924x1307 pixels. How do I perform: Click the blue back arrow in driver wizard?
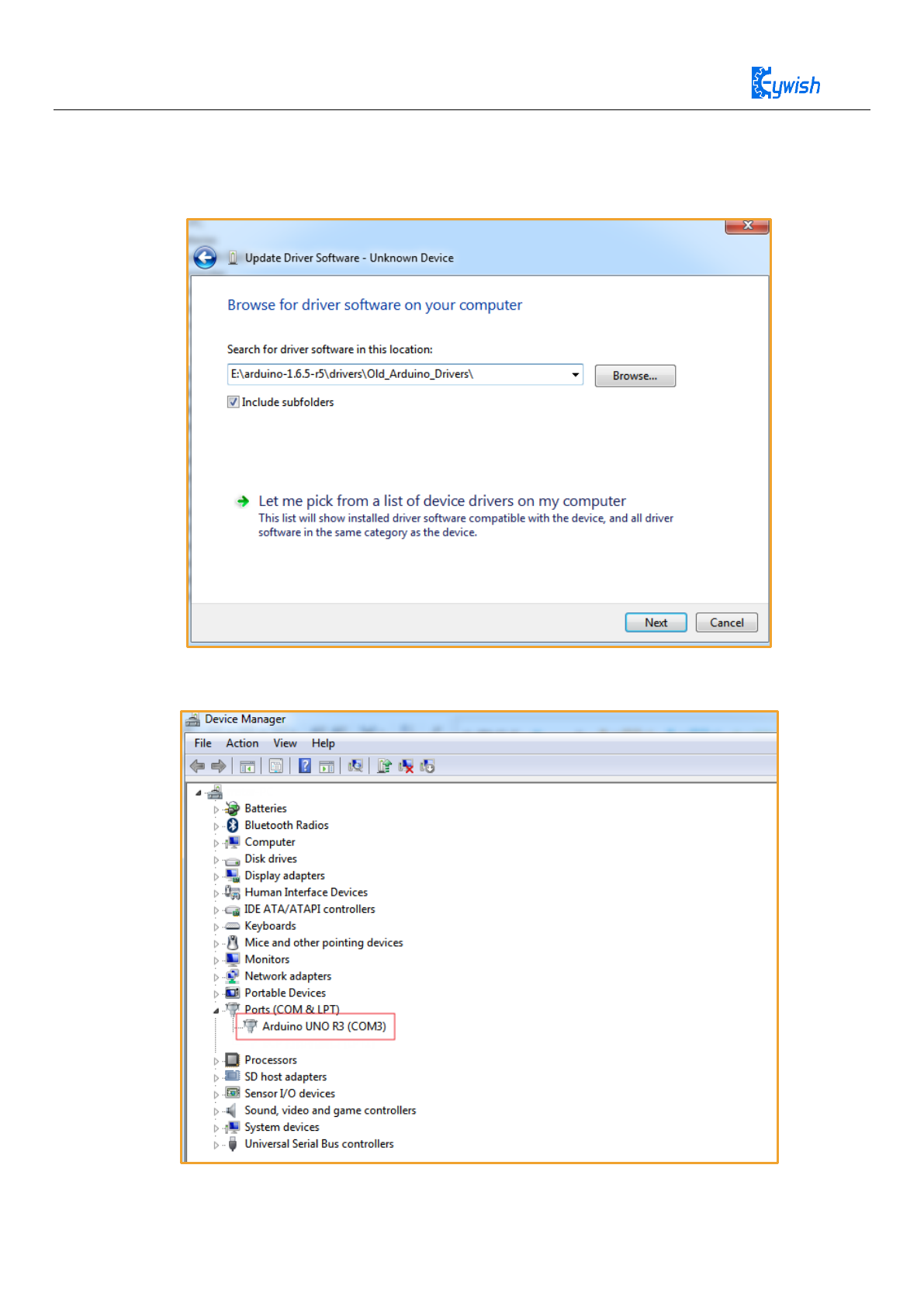(x=205, y=258)
